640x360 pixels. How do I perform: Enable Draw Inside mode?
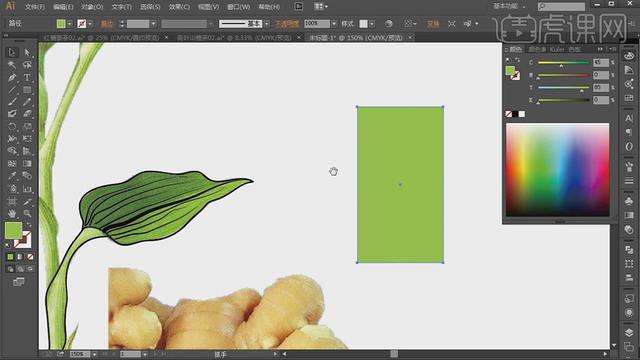(x=30, y=269)
